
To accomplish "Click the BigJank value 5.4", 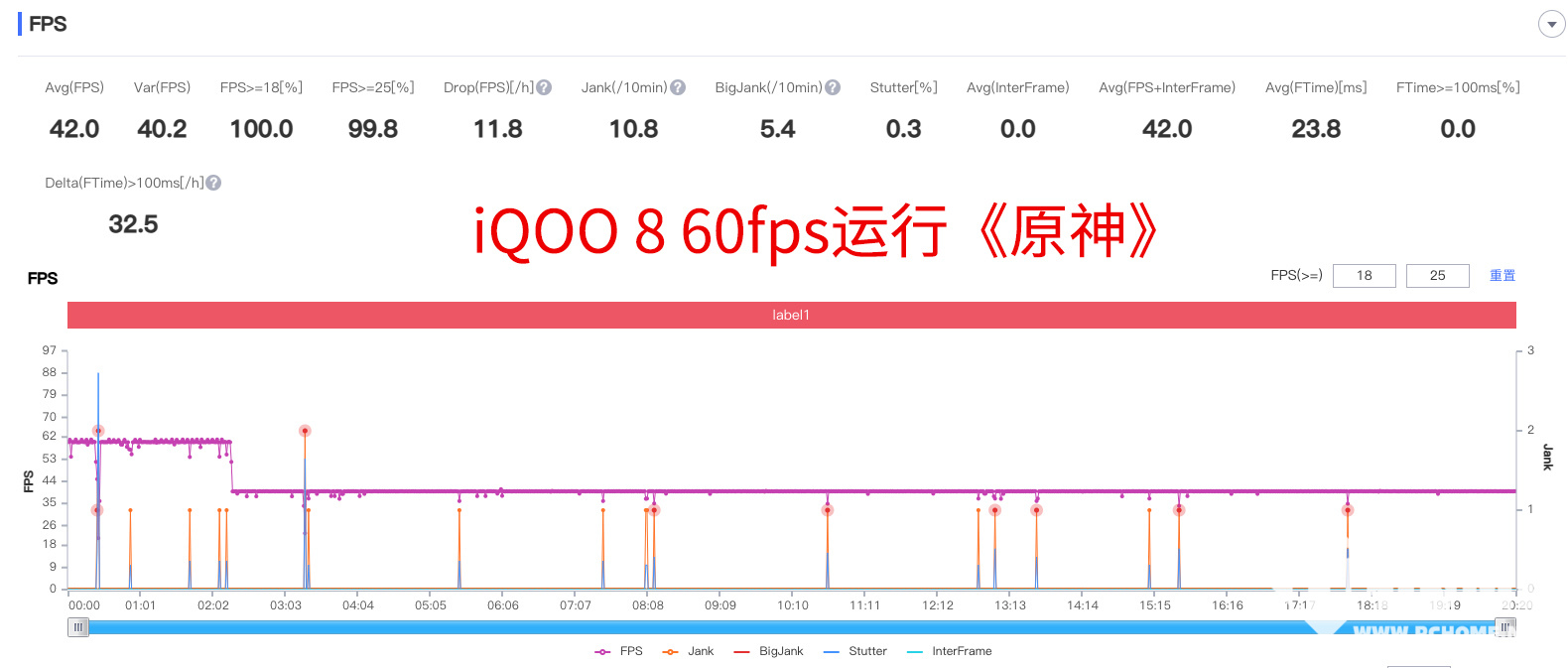I will pyautogui.click(x=778, y=129).
